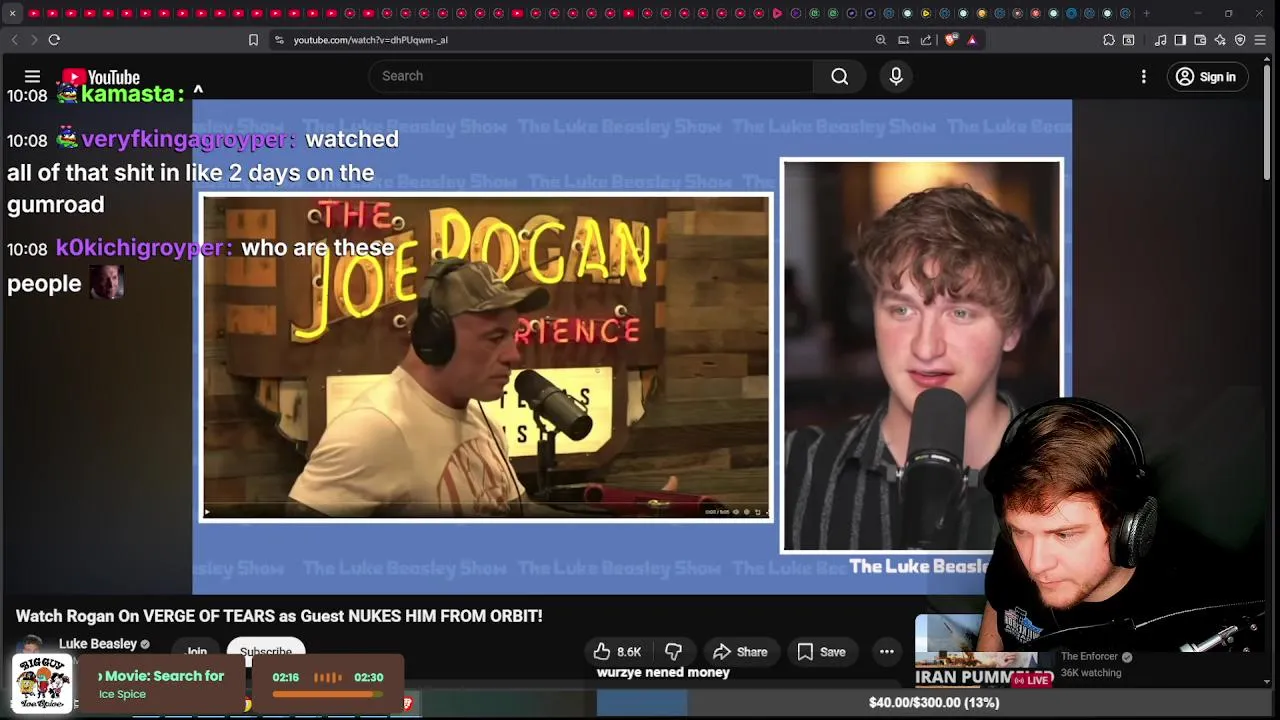Open more actions three-dot menu
The image size is (1280, 720).
pyautogui.click(x=887, y=652)
